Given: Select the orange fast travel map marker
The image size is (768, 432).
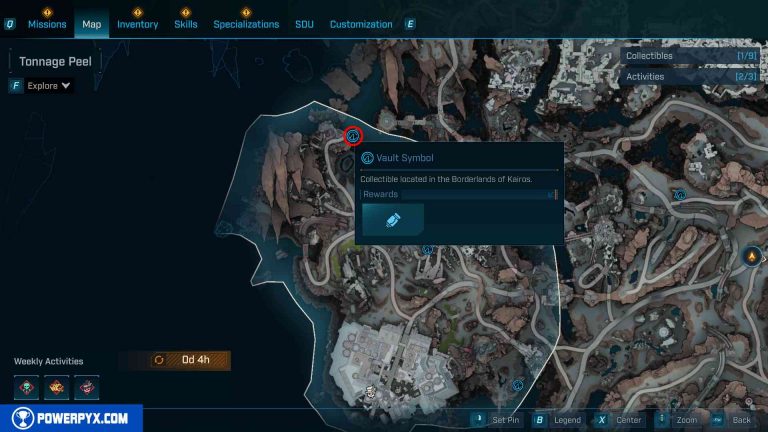Looking at the screenshot, I should tap(751, 256).
